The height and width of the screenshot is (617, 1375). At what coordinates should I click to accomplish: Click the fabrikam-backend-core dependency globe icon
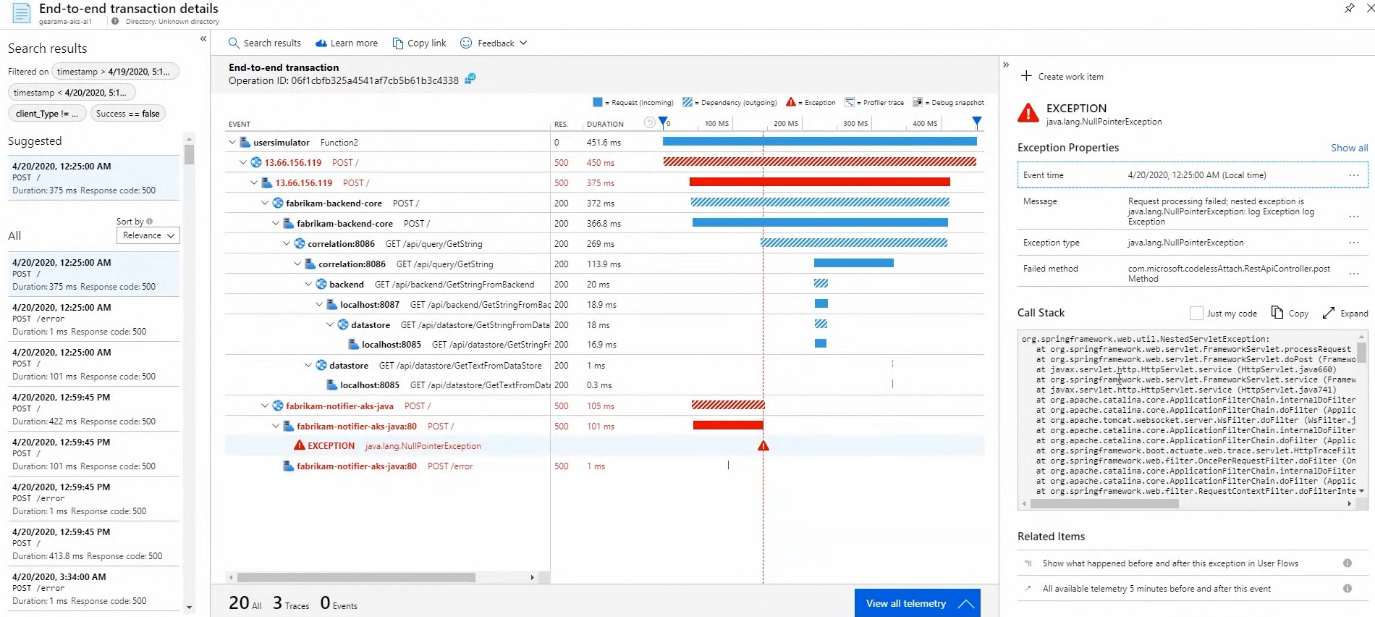278,203
